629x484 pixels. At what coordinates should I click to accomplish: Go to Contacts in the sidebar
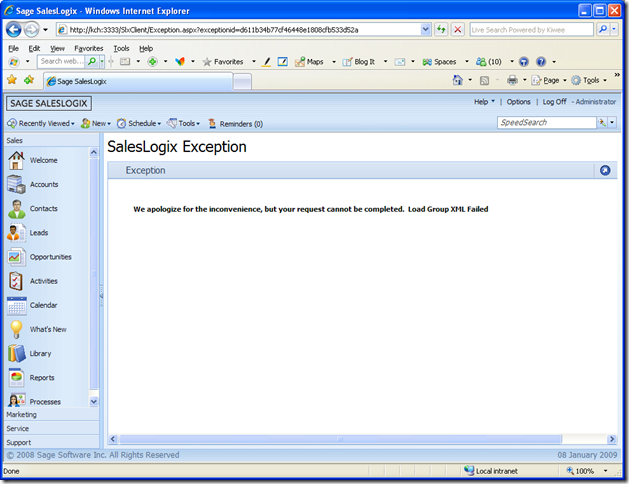point(33,209)
